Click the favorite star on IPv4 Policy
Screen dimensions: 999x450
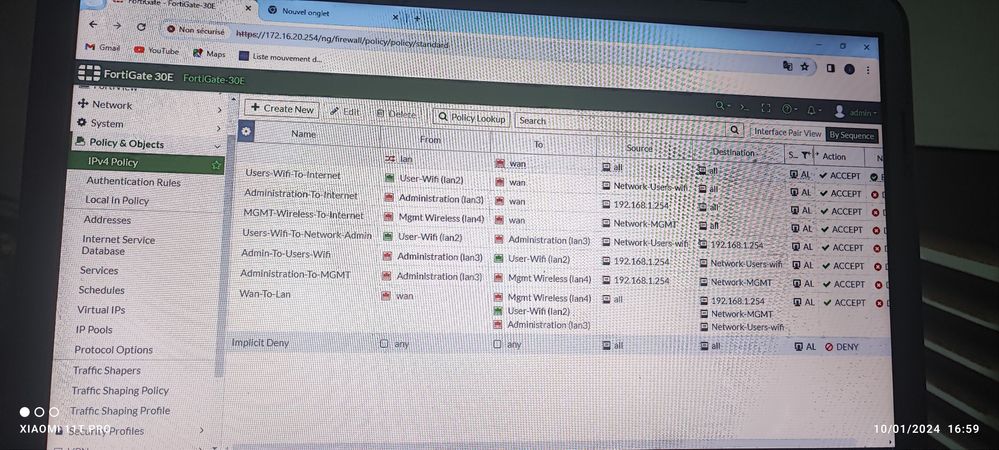[x=216, y=165]
